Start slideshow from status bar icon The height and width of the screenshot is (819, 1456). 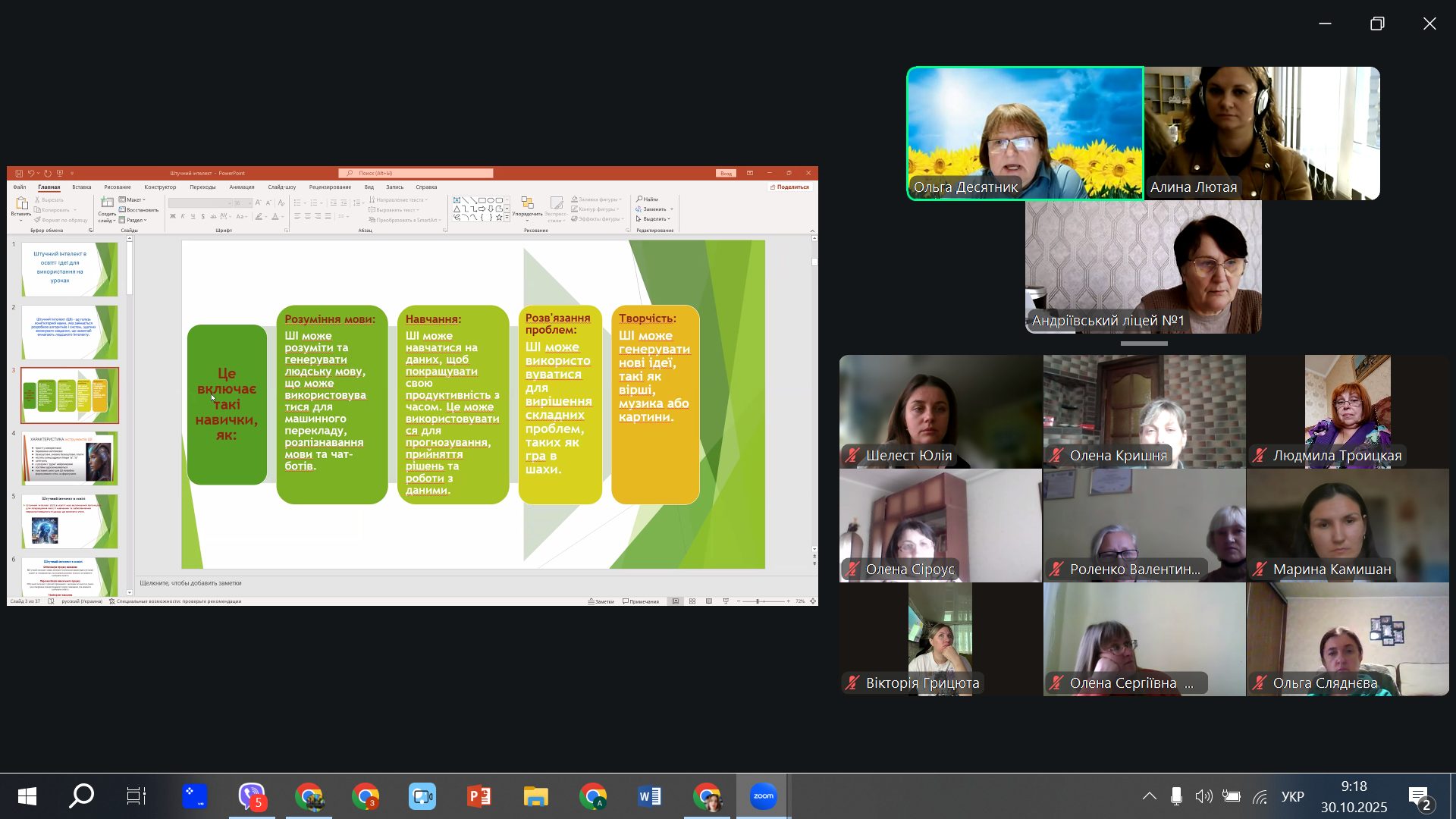(726, 601)
